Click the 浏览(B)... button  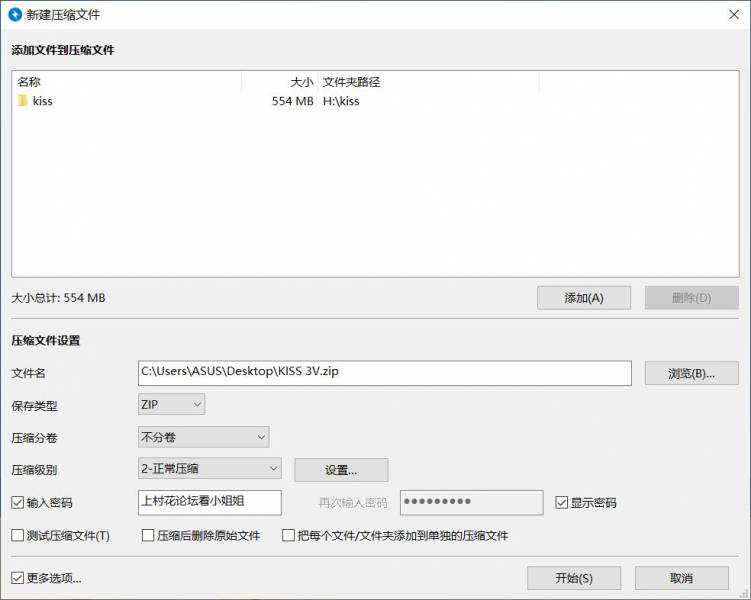(692, 373)
